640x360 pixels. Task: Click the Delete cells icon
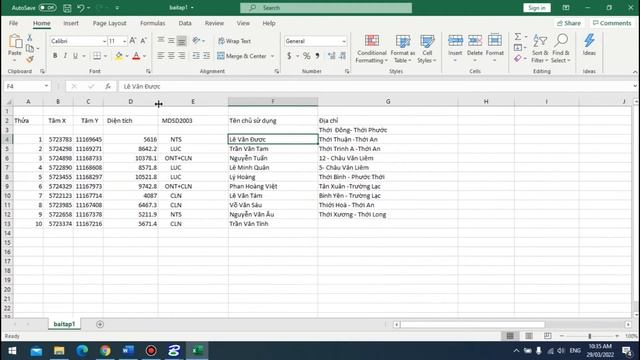(x=475, y=41)
